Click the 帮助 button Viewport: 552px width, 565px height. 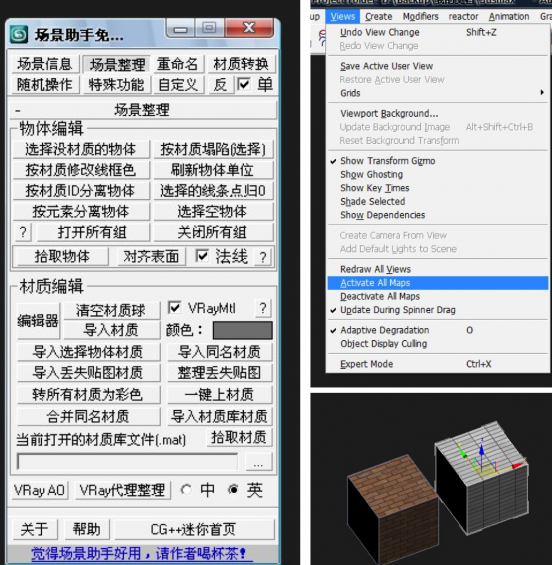pyautogui.click(x=87, y=529)
